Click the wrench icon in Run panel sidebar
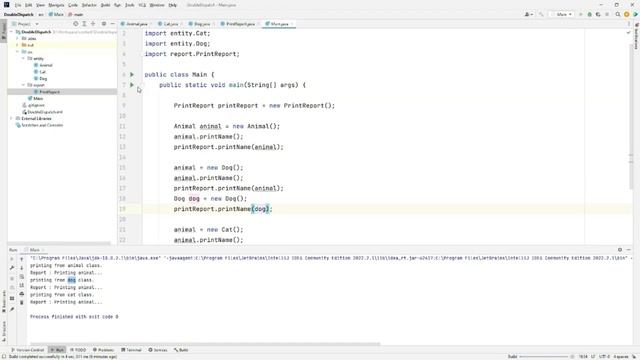 coord(12,268)
